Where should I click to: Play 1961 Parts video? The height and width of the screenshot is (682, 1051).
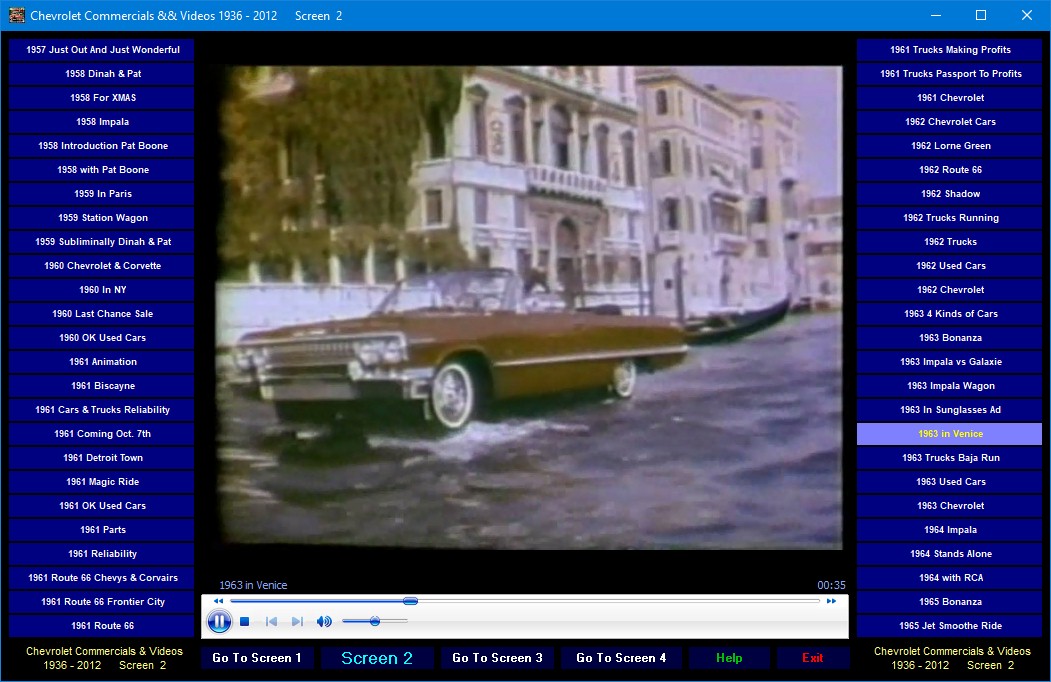pos(103,530)
